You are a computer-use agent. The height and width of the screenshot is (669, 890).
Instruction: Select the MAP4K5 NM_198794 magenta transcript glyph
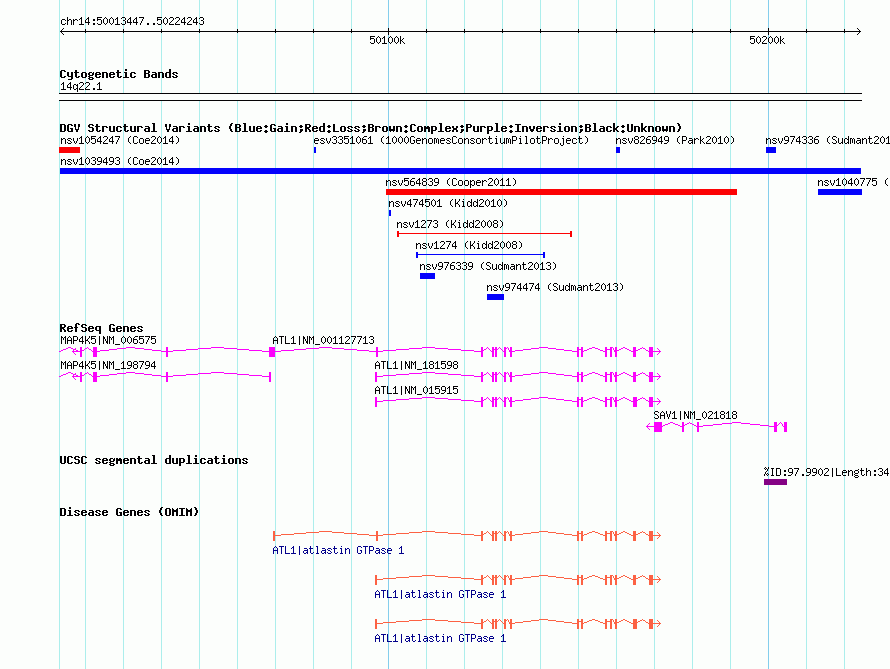click(x=165, y=377)
